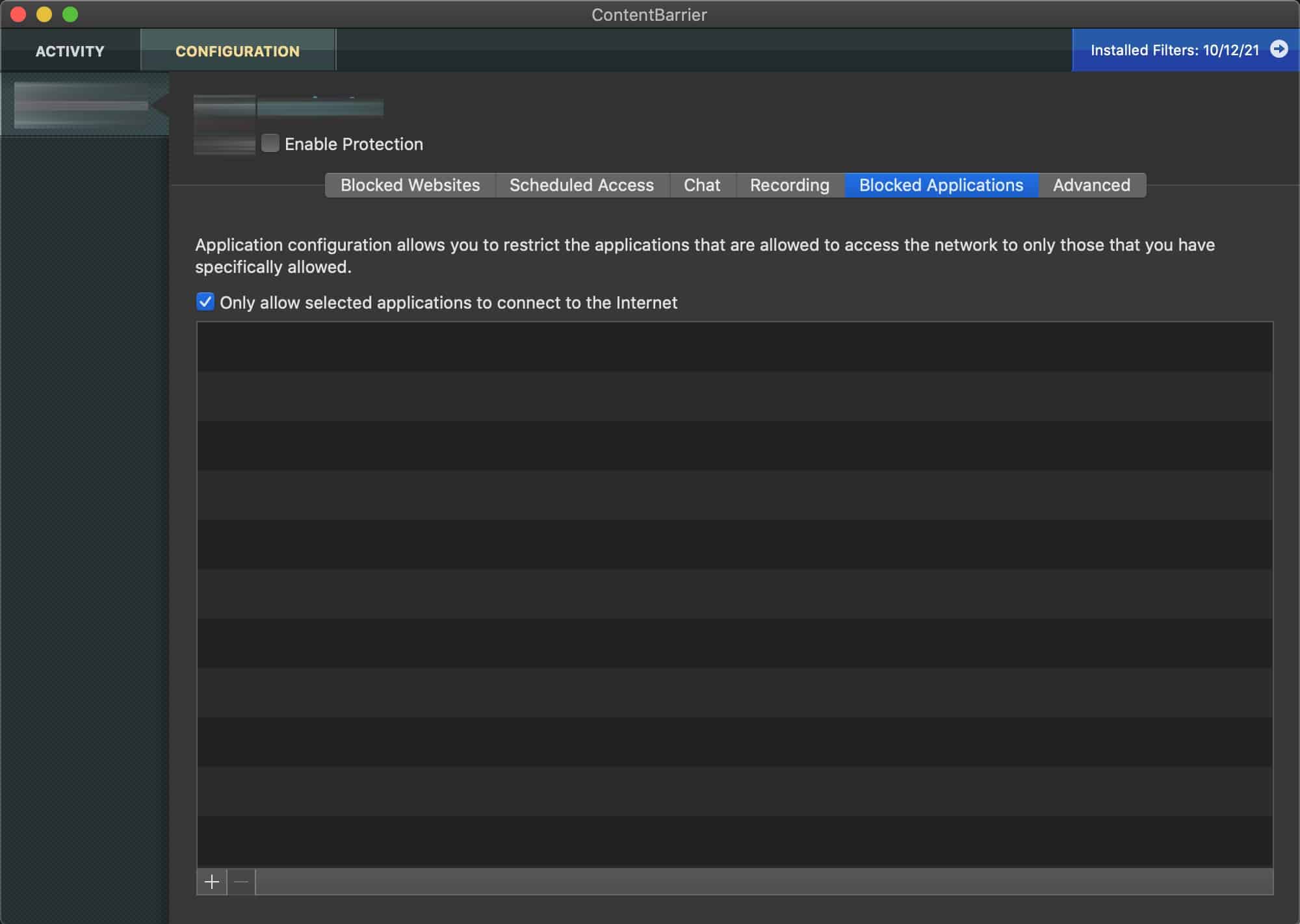1300x924 pixels.
Task: Uncheck Only allow selected applications checkbox
Action: pos(205,302)
